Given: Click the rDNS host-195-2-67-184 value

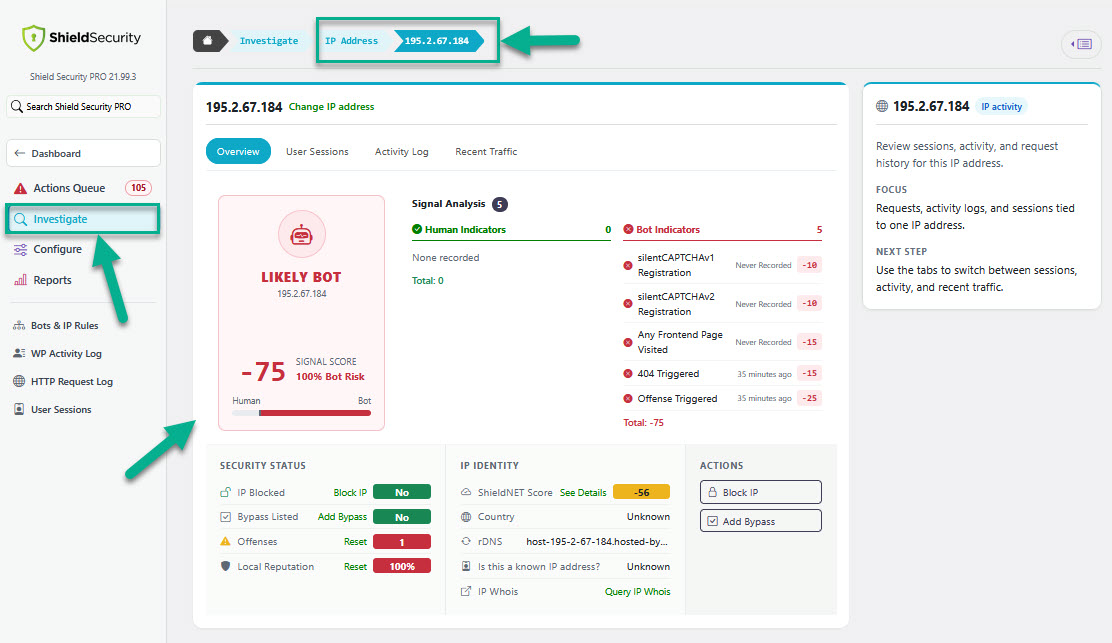Looking at the screenshot, I should (596, 542).
